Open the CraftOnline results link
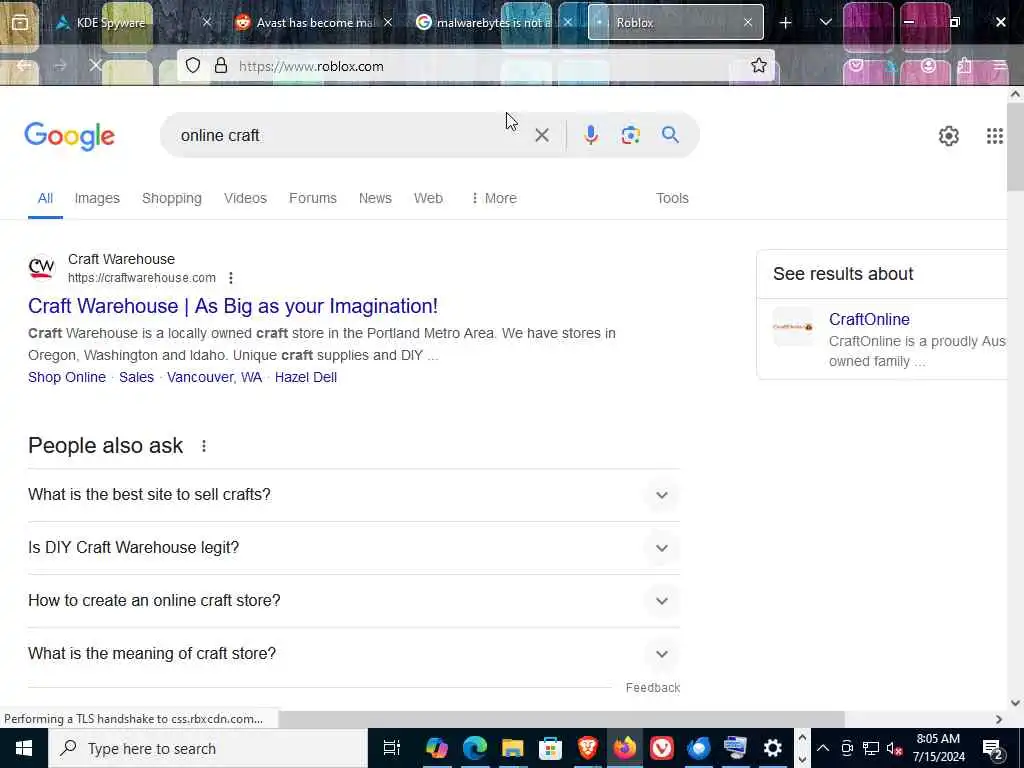This screenshot has height=768, width=1024. click(x=869, y=319)
